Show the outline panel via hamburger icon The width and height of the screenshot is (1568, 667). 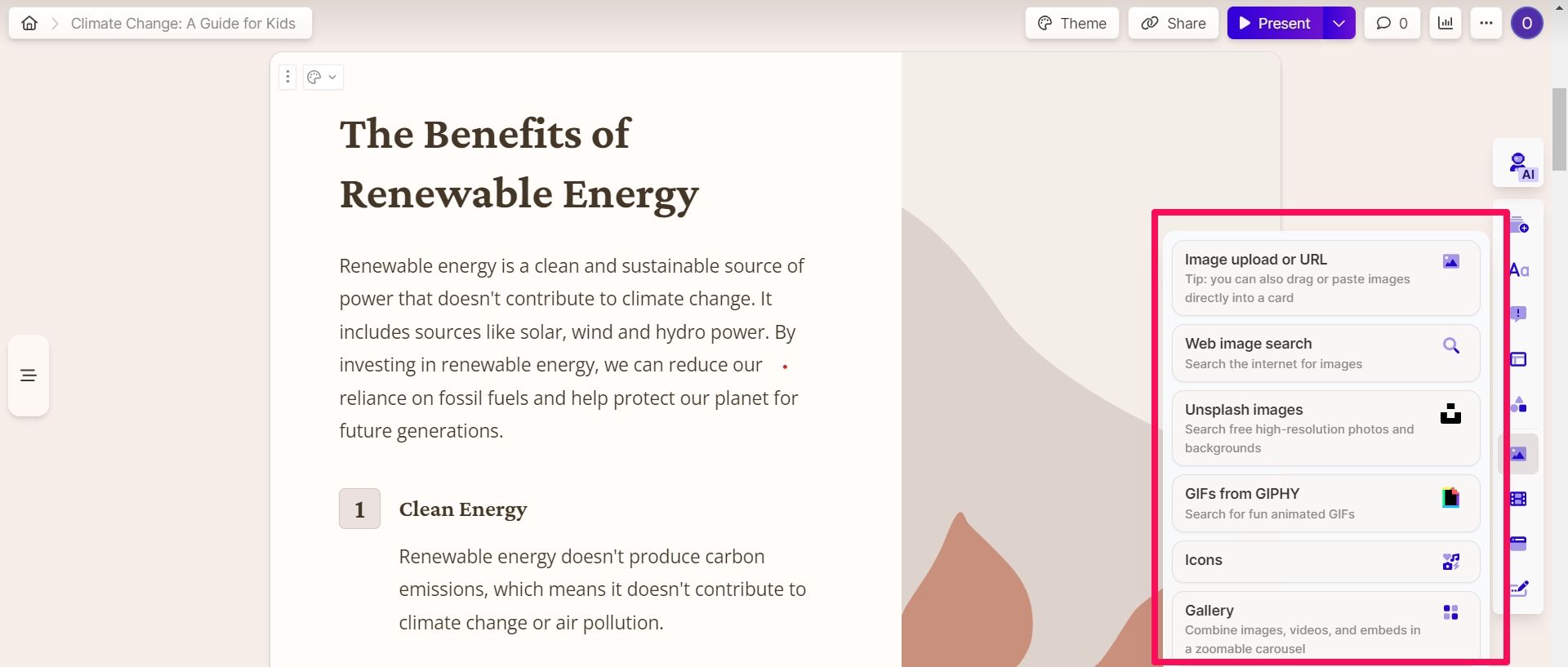(x=29, y=376)
